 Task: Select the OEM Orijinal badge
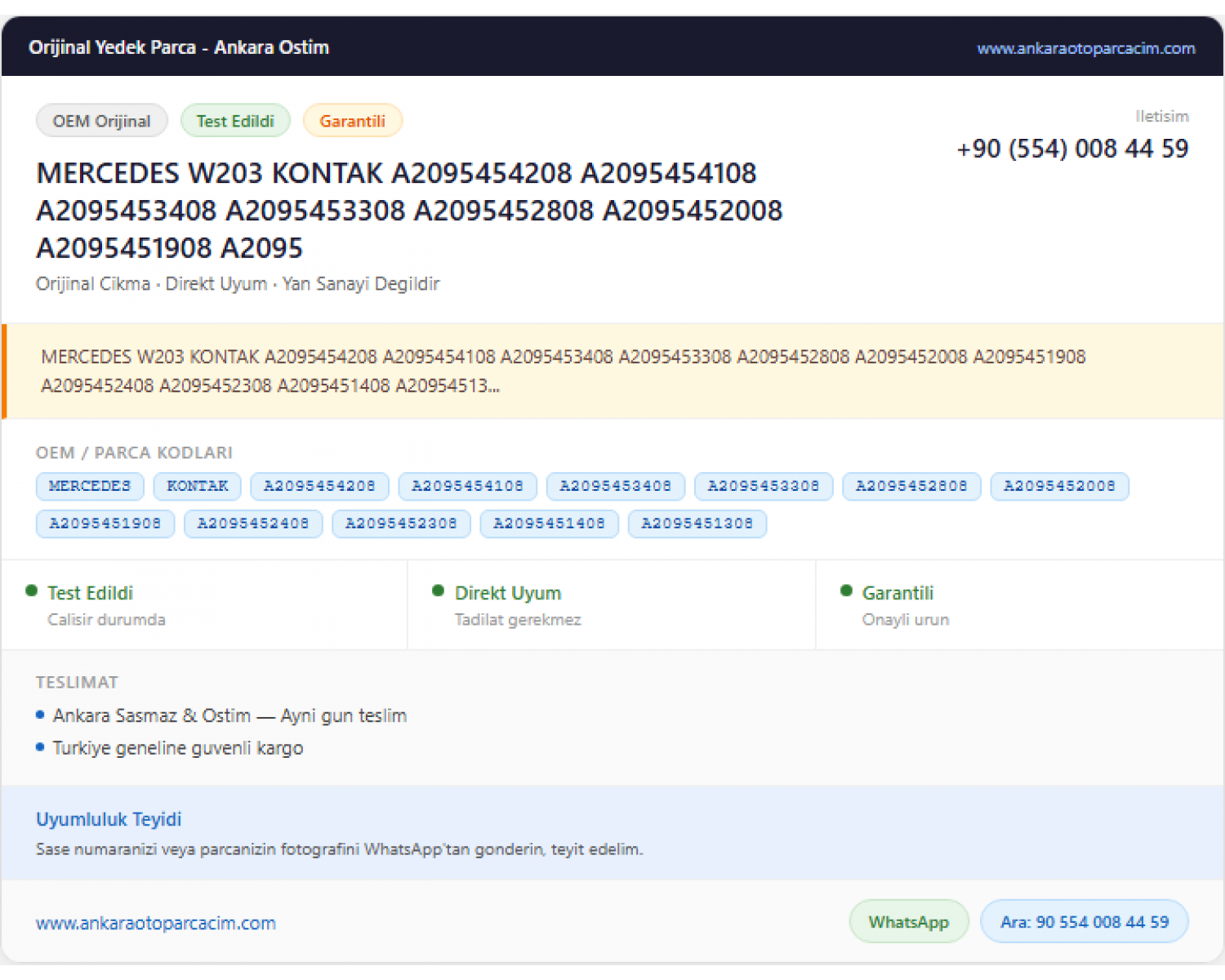pos(102,121)
